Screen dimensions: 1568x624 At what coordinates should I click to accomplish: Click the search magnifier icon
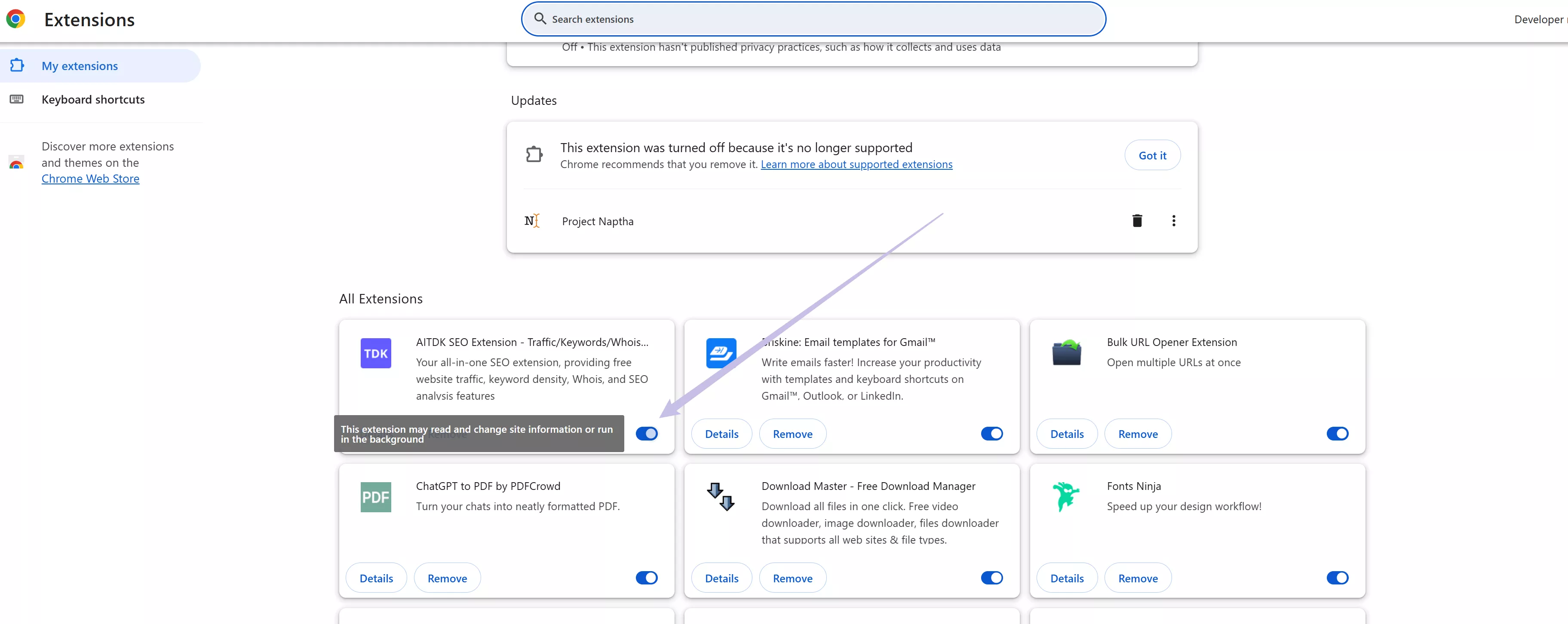click(539, 19)
